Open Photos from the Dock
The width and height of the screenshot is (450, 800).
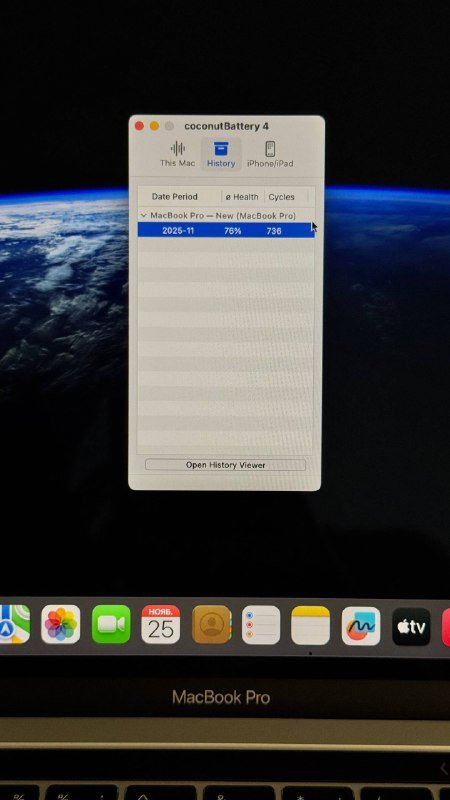[61, 624]
